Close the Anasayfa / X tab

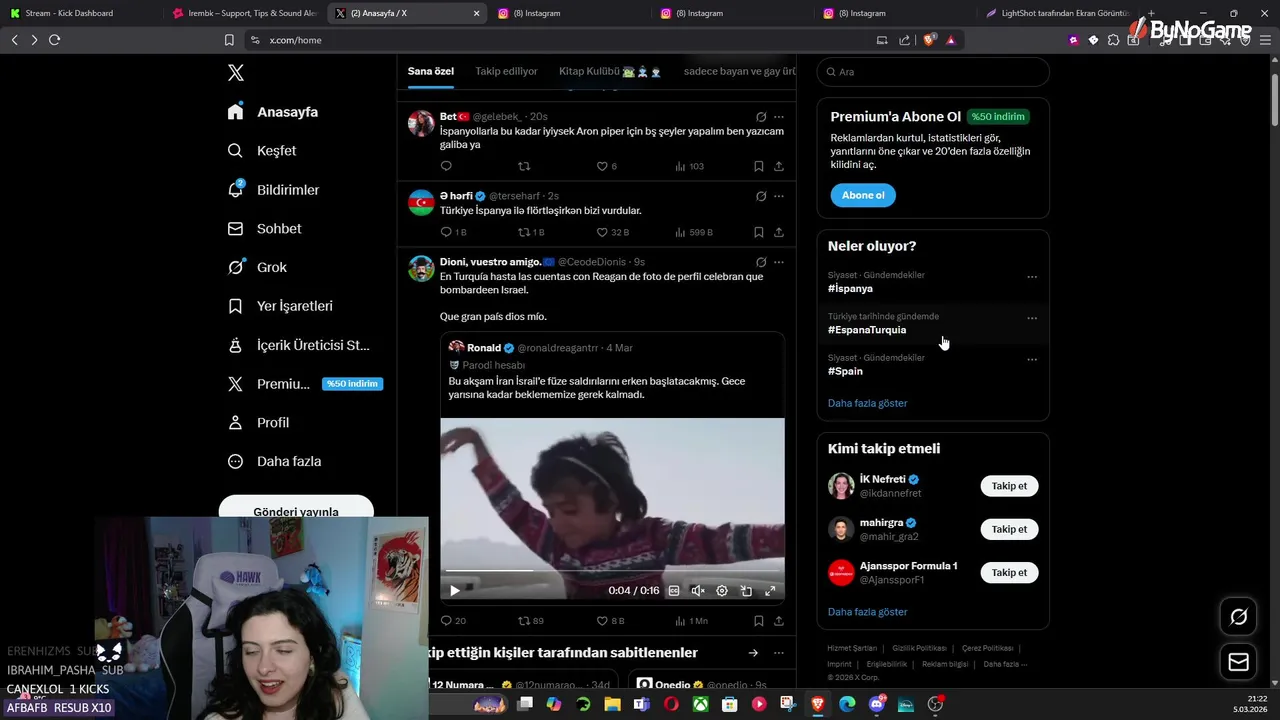coord(476,13)
